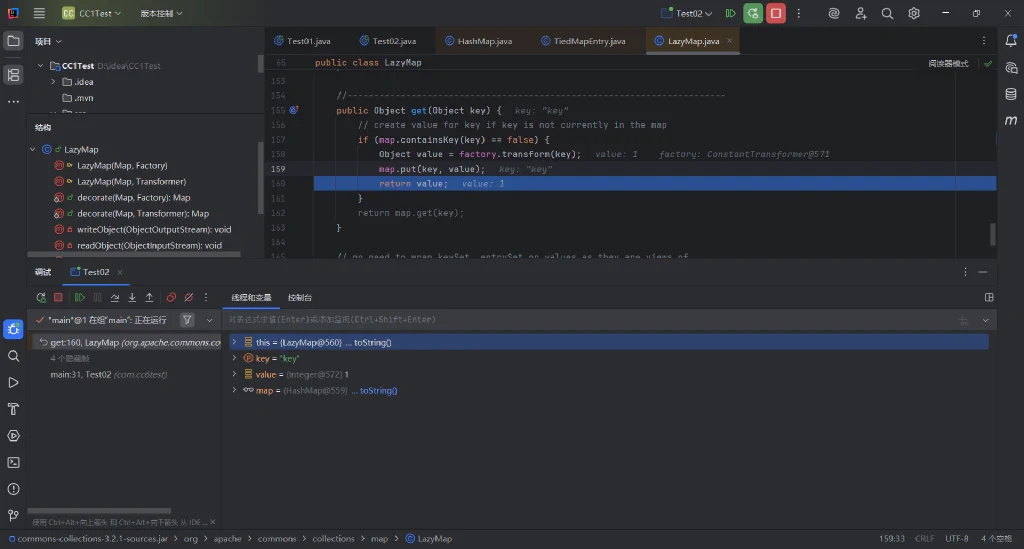Open the Database tool window icon

[x=1011, y=94]
